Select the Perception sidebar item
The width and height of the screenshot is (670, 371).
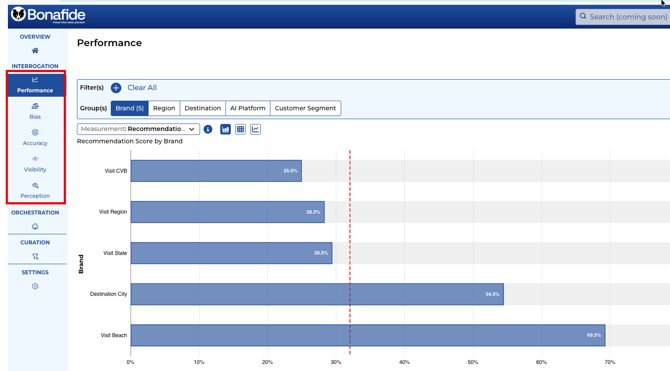click(x=35, y=190)
